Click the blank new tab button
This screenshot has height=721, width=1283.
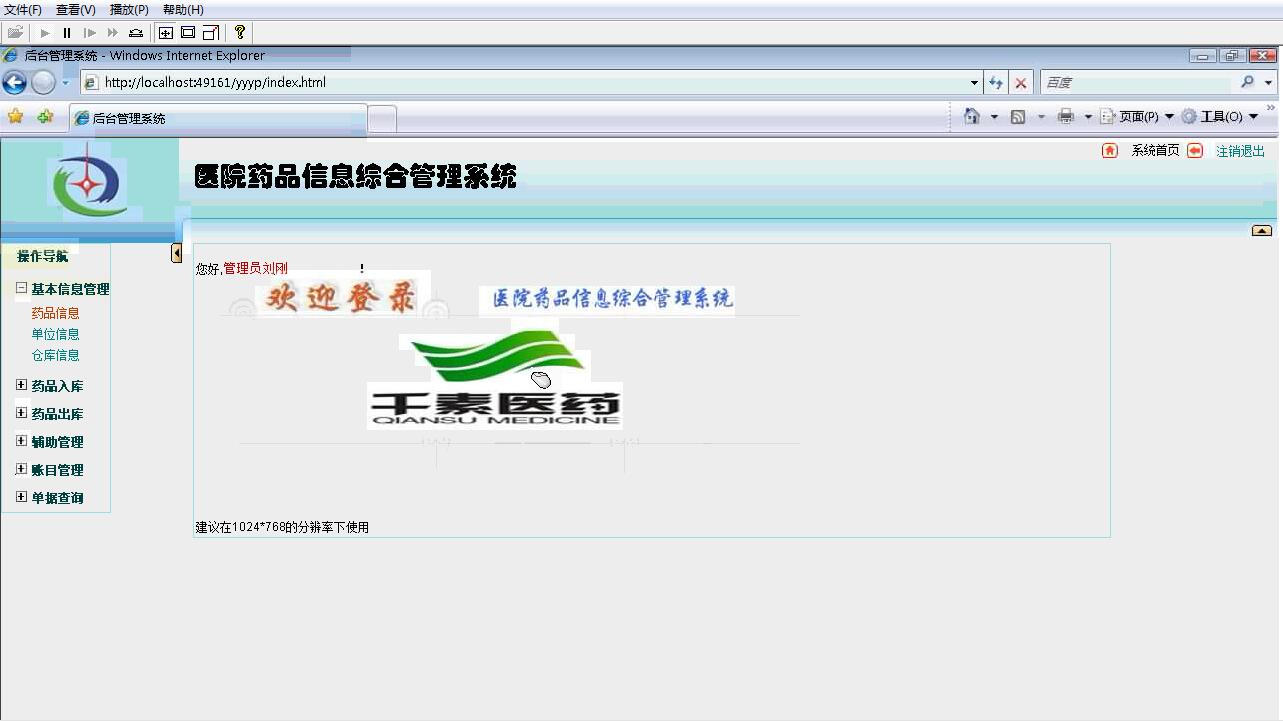pyautogui.click(x=382, y=119)
